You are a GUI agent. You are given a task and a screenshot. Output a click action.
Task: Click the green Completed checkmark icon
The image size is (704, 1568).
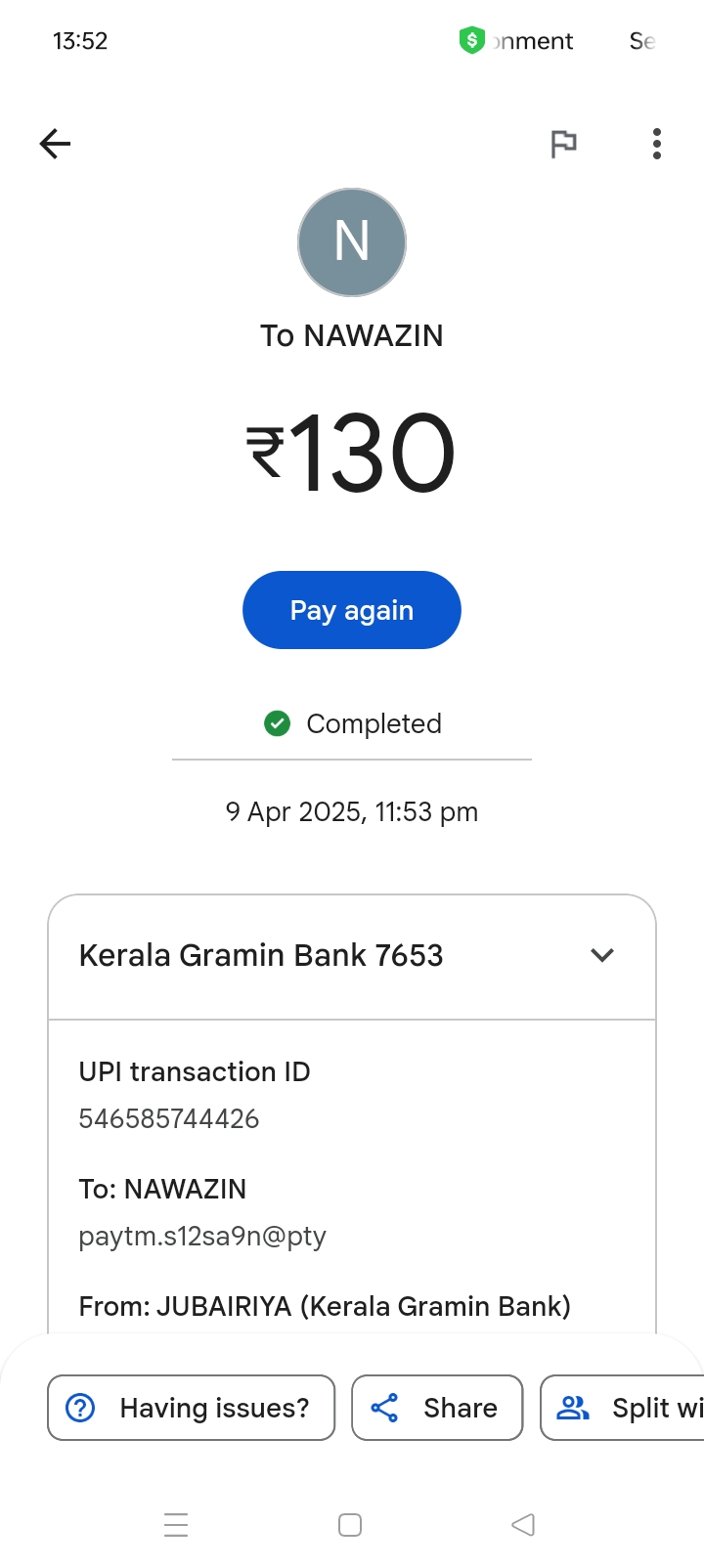278,723
